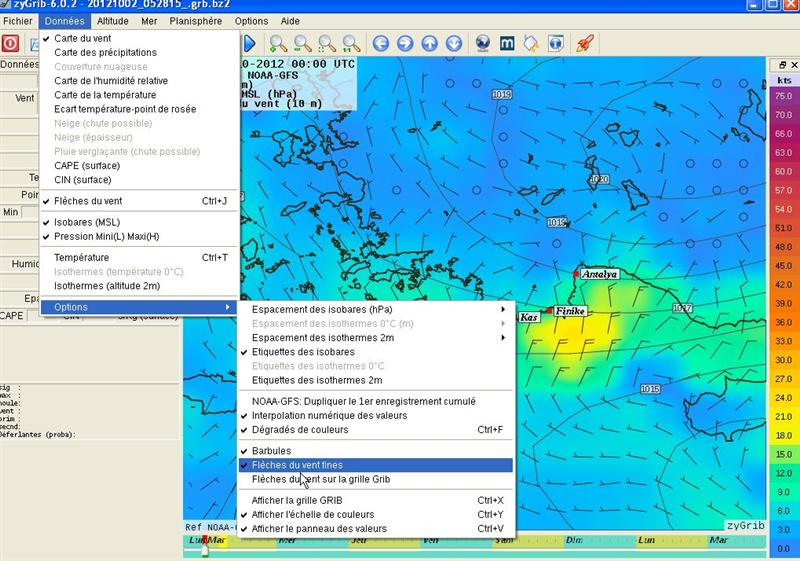This screenshot has height=561, width=800.
Task: Choose NOAA-GFS: Dupliquer le 1er enregistrement
Action: pos(376,401)
